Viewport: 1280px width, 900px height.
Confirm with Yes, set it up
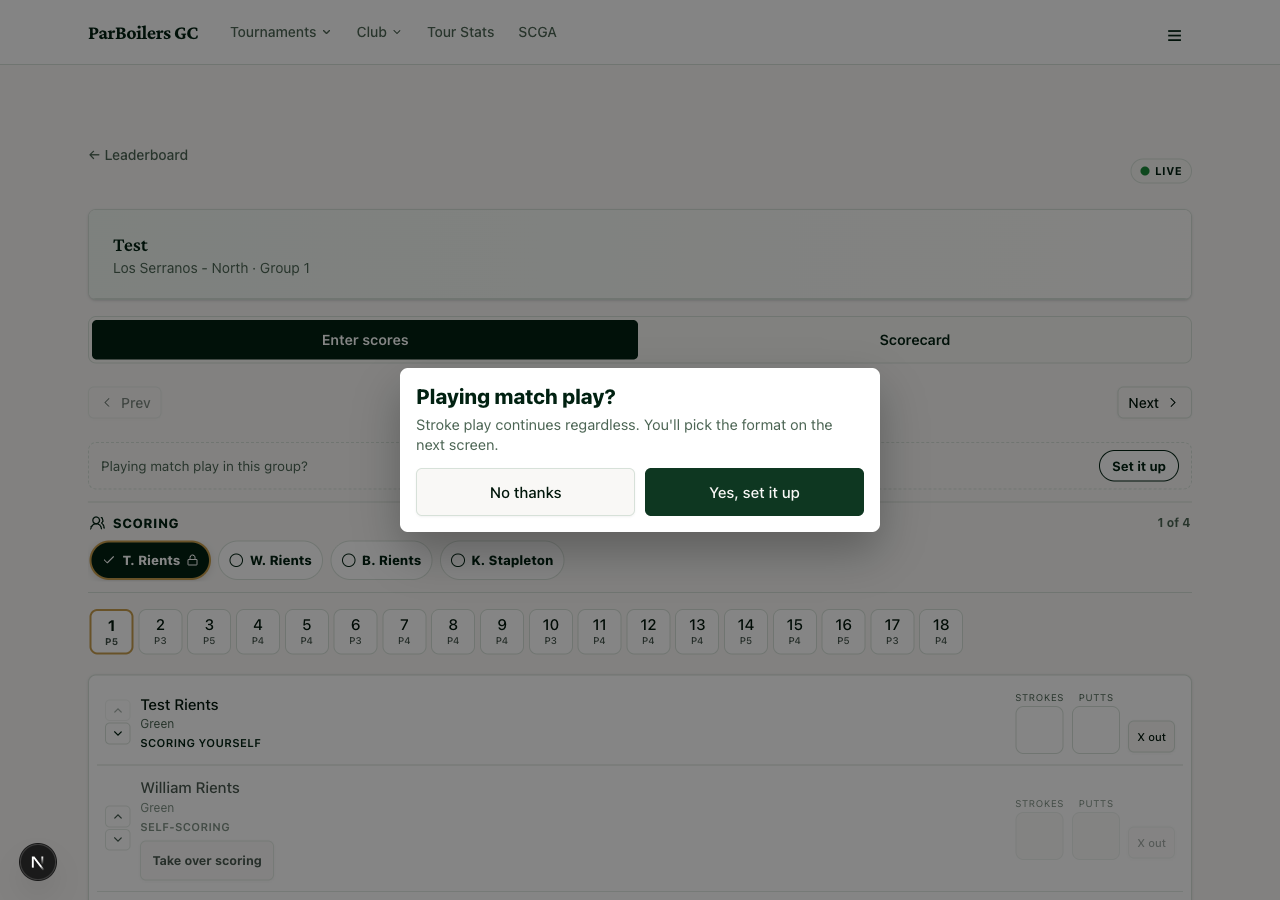(754, 492)
